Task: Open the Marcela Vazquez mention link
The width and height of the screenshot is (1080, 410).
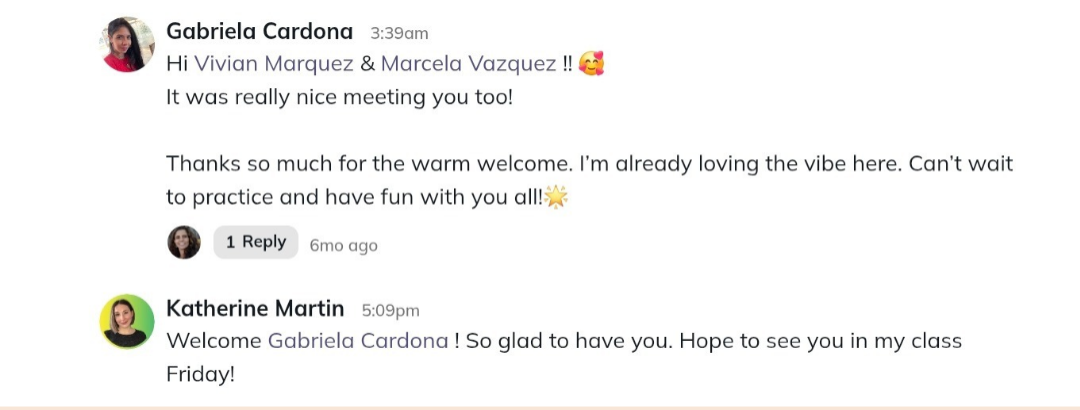Action: pos(468,64)
